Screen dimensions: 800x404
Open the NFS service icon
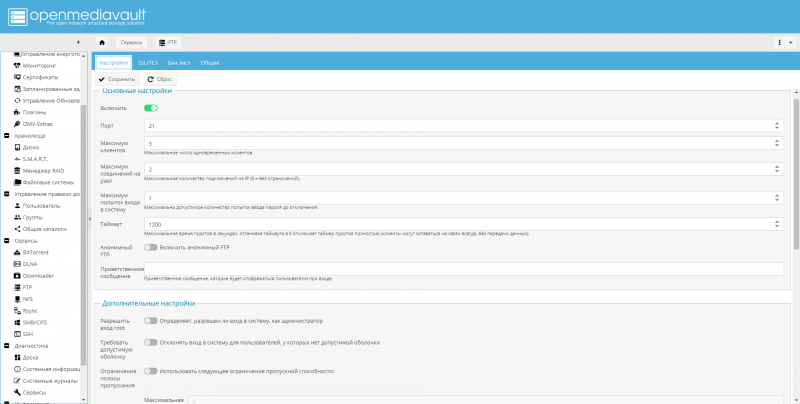tap(17, 299)
